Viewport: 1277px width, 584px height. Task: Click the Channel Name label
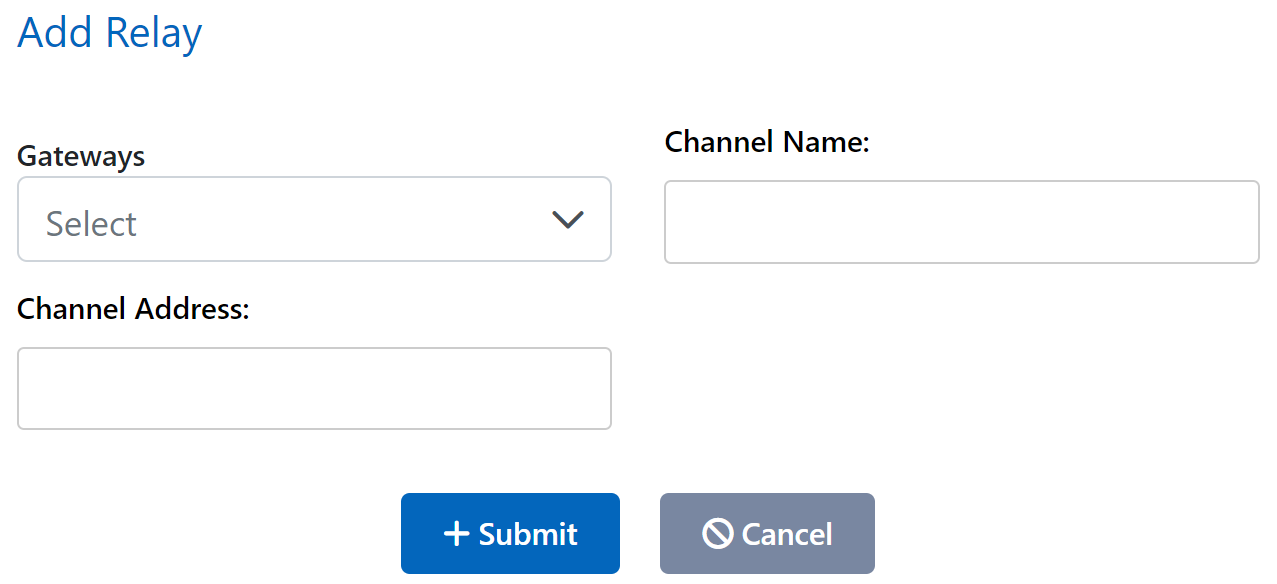766,142
